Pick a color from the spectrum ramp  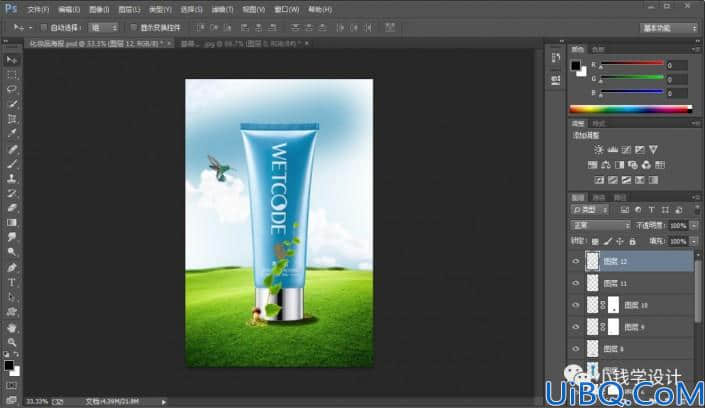(630, 109)
